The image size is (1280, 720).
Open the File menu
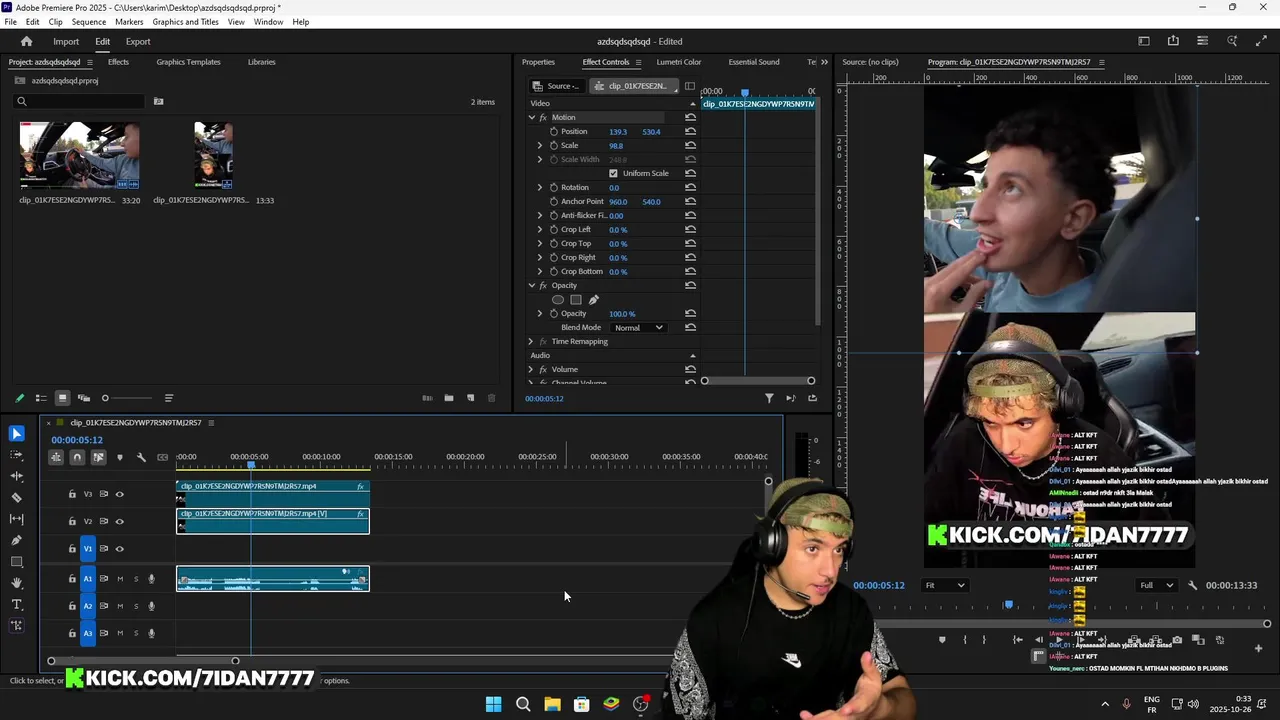pyautogui.click(x=10, y=21)
